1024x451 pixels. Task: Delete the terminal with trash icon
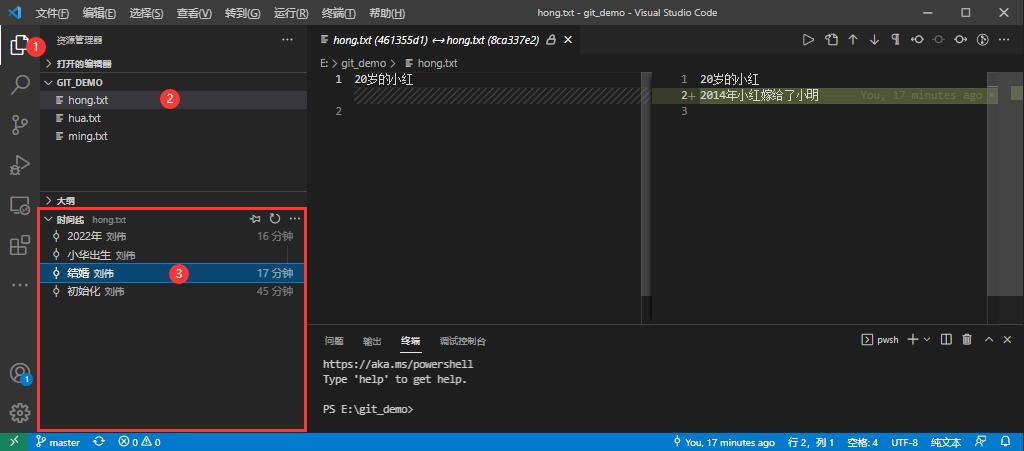(966, 340)
